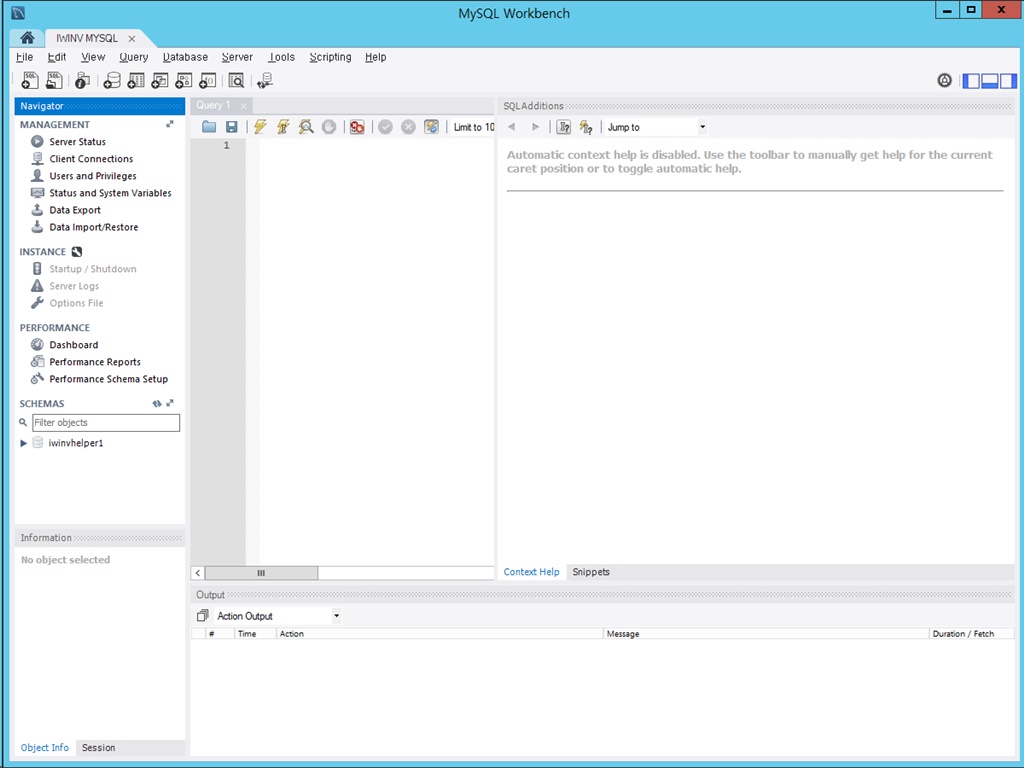The height and width of the screenshot is (768, 1024).
Task: Open SQL script file icon in main toolbar
Action: (54, 80)
